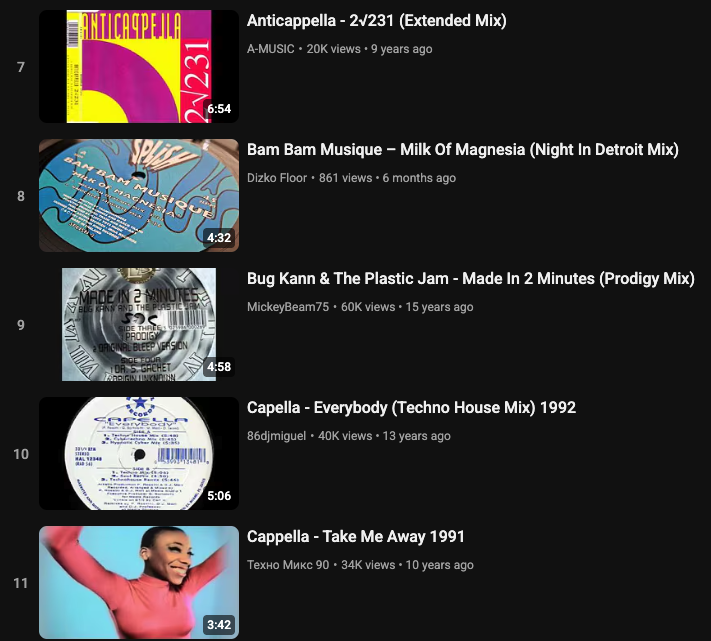Open the Cappella Take Me Away thumbnail
The width and height of the screenshot is (711, 641).
139,583
